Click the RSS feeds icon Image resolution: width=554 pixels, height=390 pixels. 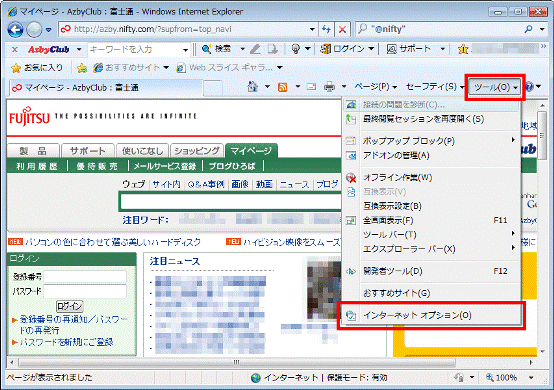coord(283,87)
